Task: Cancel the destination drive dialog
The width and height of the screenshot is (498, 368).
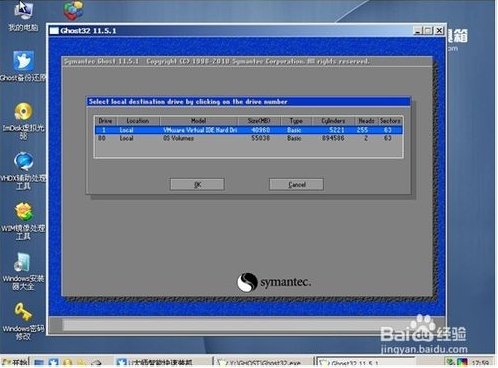Action: click(296, 184)
